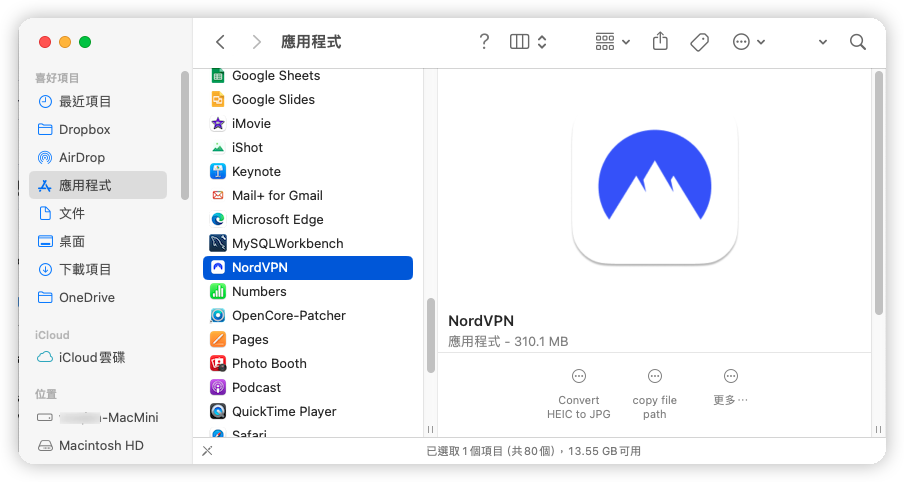Click the Google Slides app icon
904x482 pixels.
click(x=218, y=100)
